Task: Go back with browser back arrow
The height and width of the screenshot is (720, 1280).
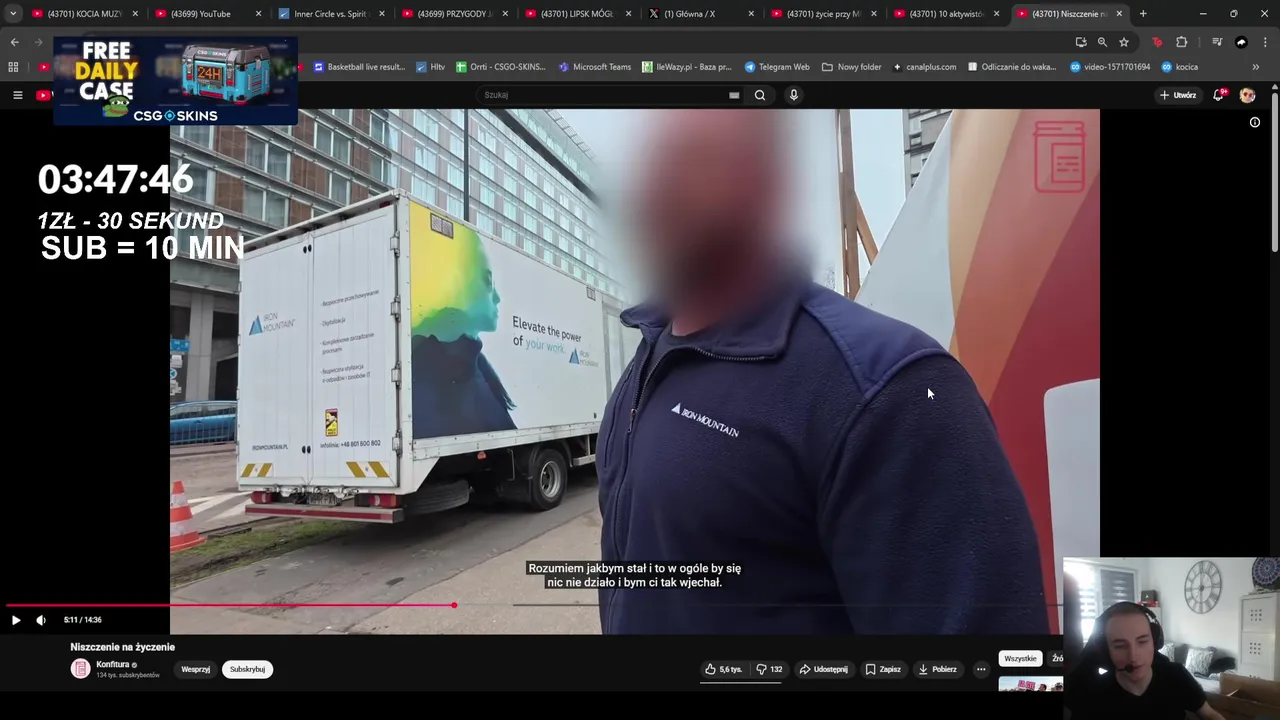Action: (14, 42)
